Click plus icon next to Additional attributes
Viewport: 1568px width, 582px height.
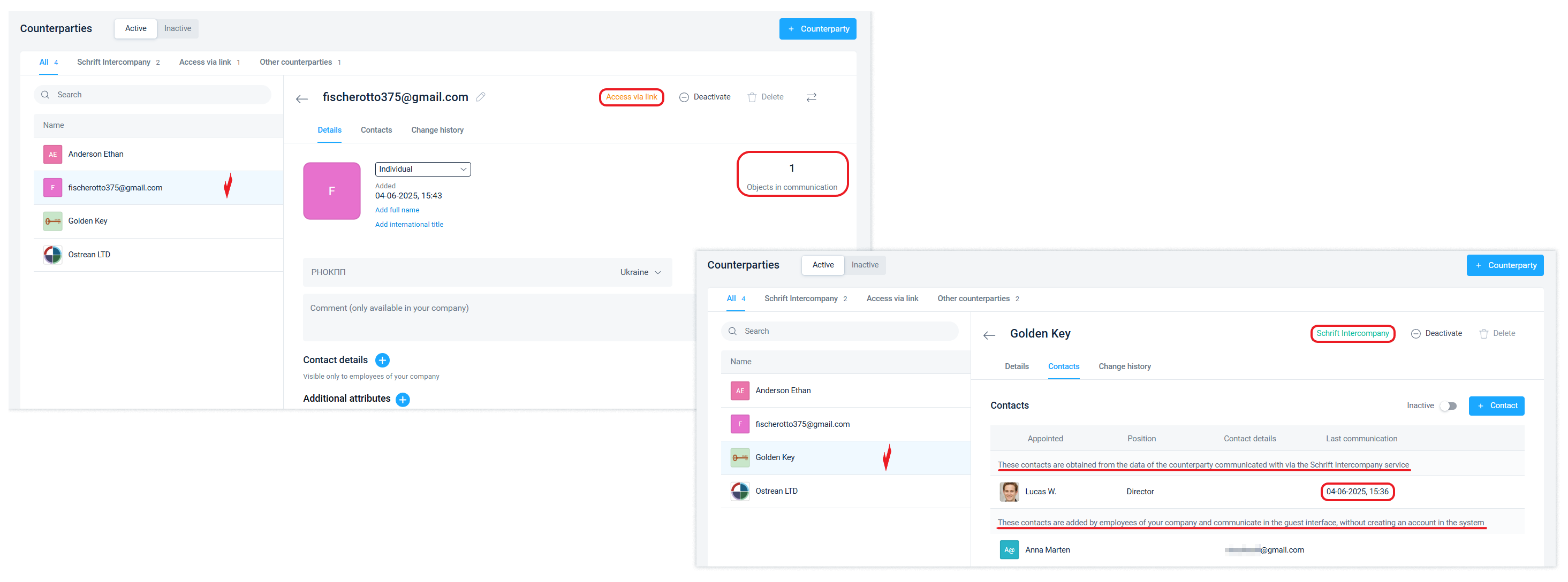pos(403,399)
